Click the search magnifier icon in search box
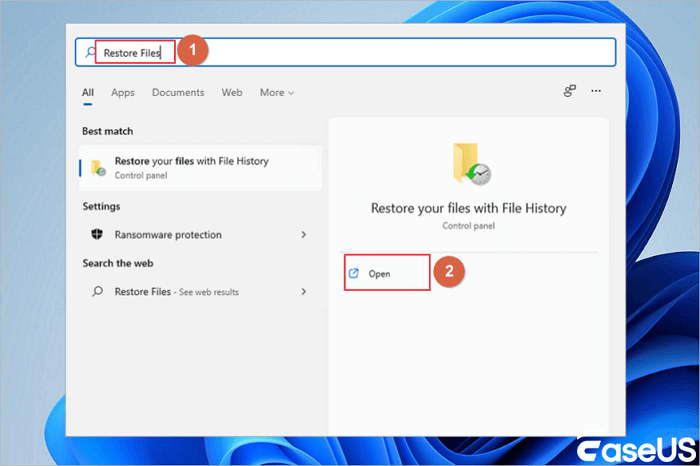This screenshot has width=700, height=466. 90,53
